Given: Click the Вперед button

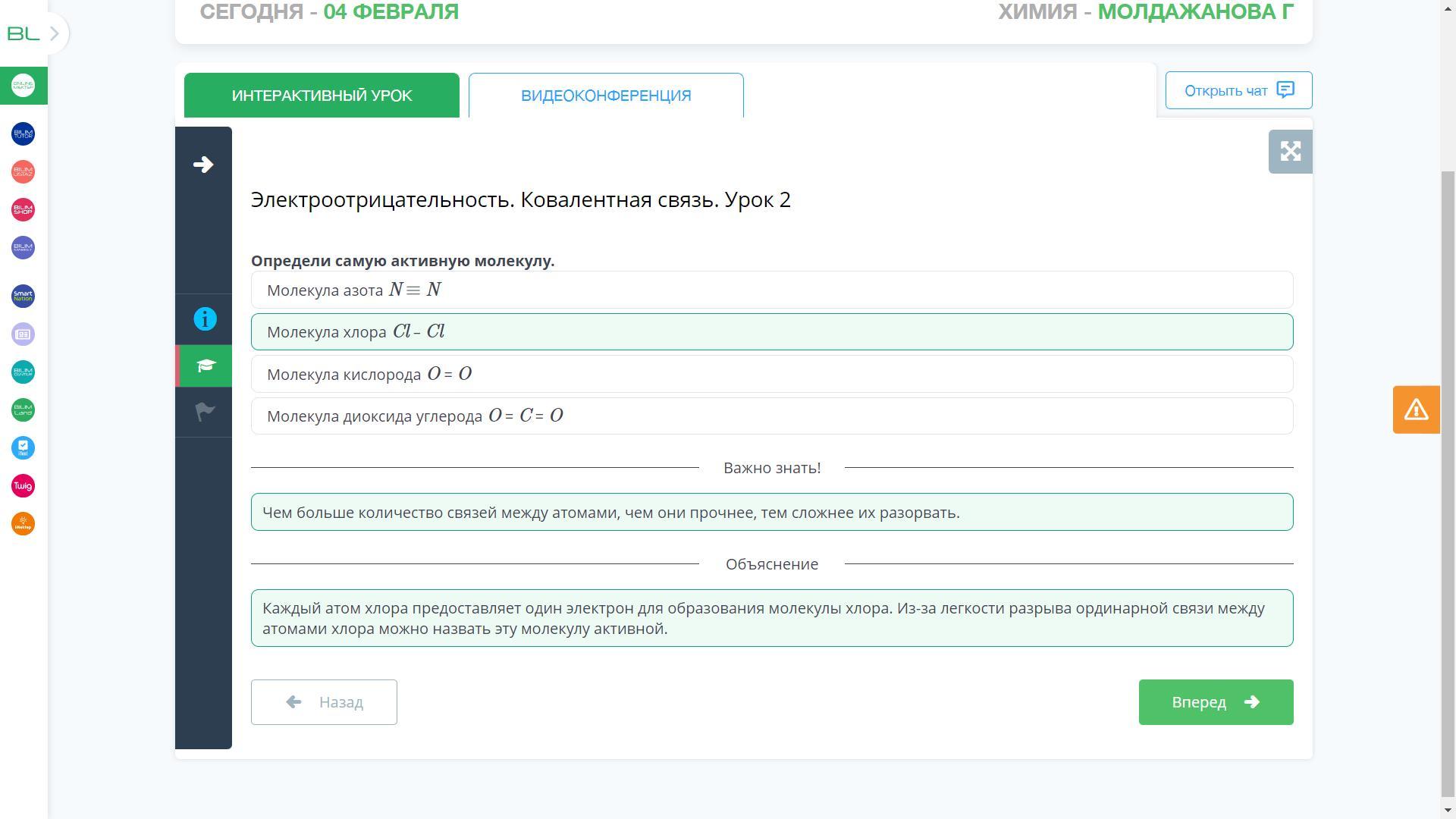Looking at the screenshot, I should click(1215, 702).
